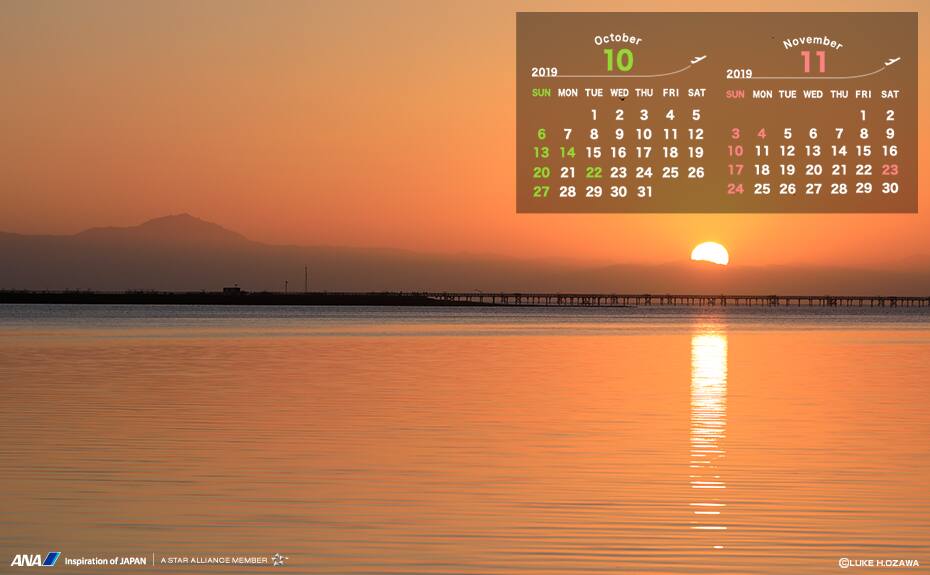Viewport: 930px width, 575px height.
Task: Click the LUKE H.OZAWA photographer credit
Action: (886, 563)
